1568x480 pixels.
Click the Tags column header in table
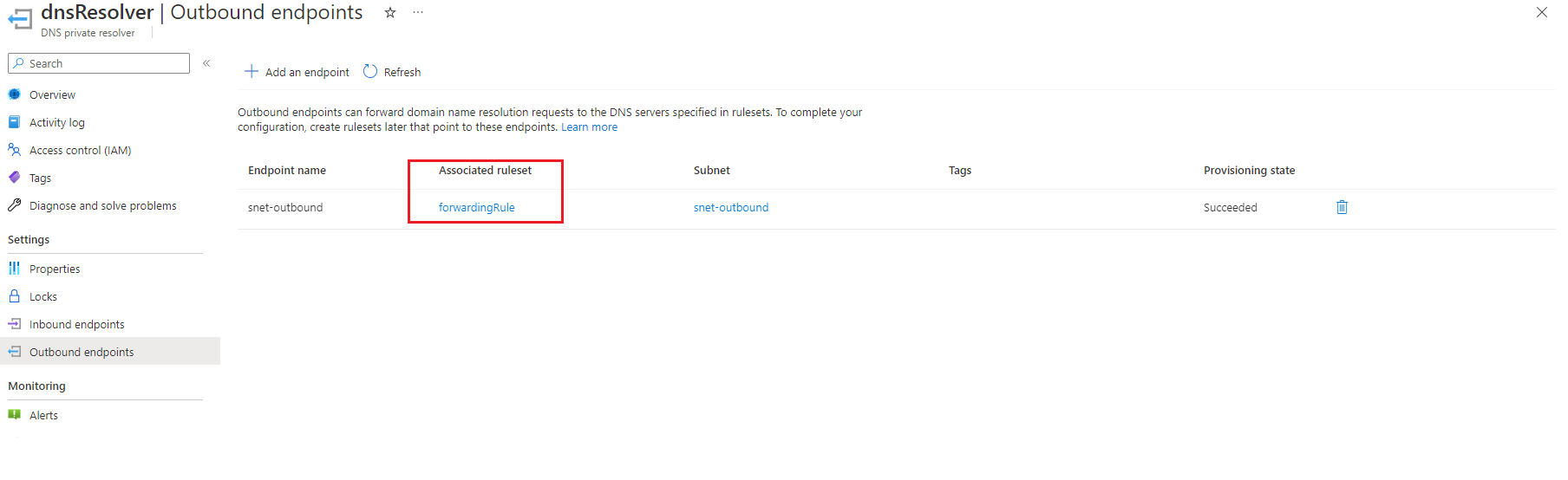tap(960, 170)
